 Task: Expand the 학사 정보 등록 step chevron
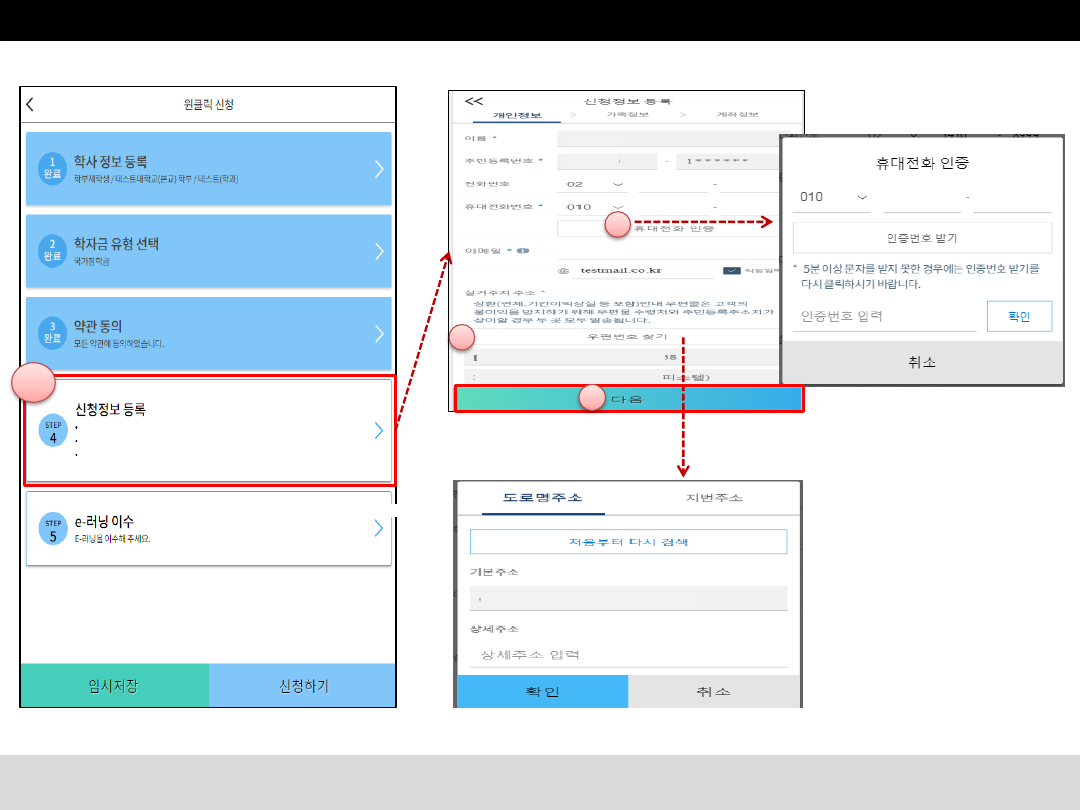(379, 168)
